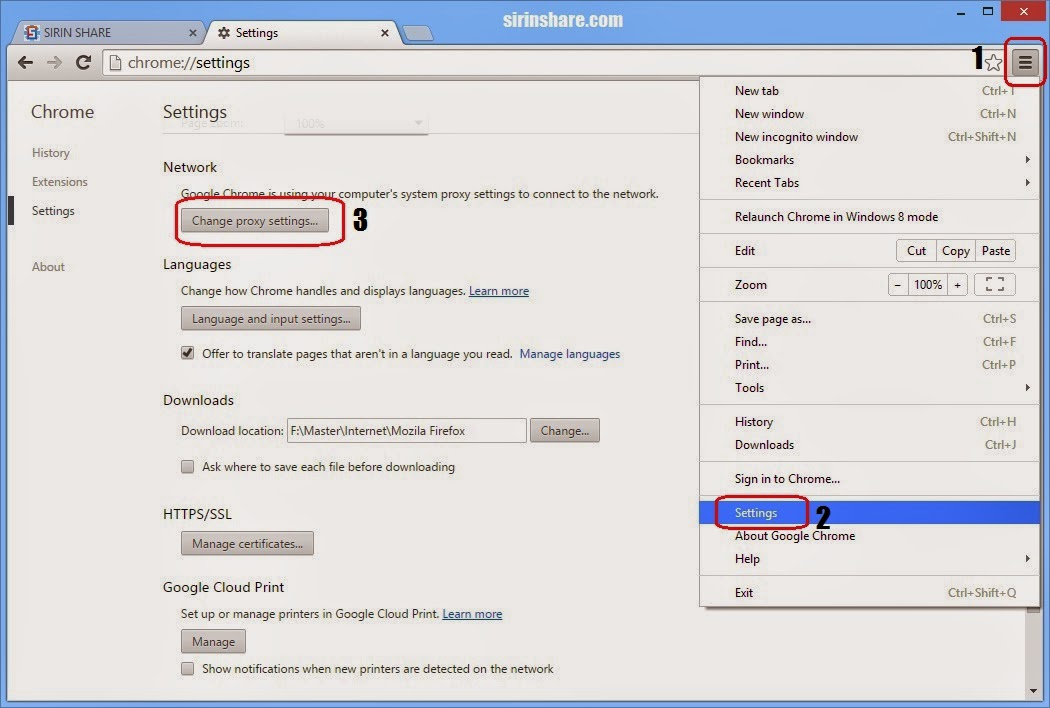Close the SIRIN SHARE tab

pos(193,33)
